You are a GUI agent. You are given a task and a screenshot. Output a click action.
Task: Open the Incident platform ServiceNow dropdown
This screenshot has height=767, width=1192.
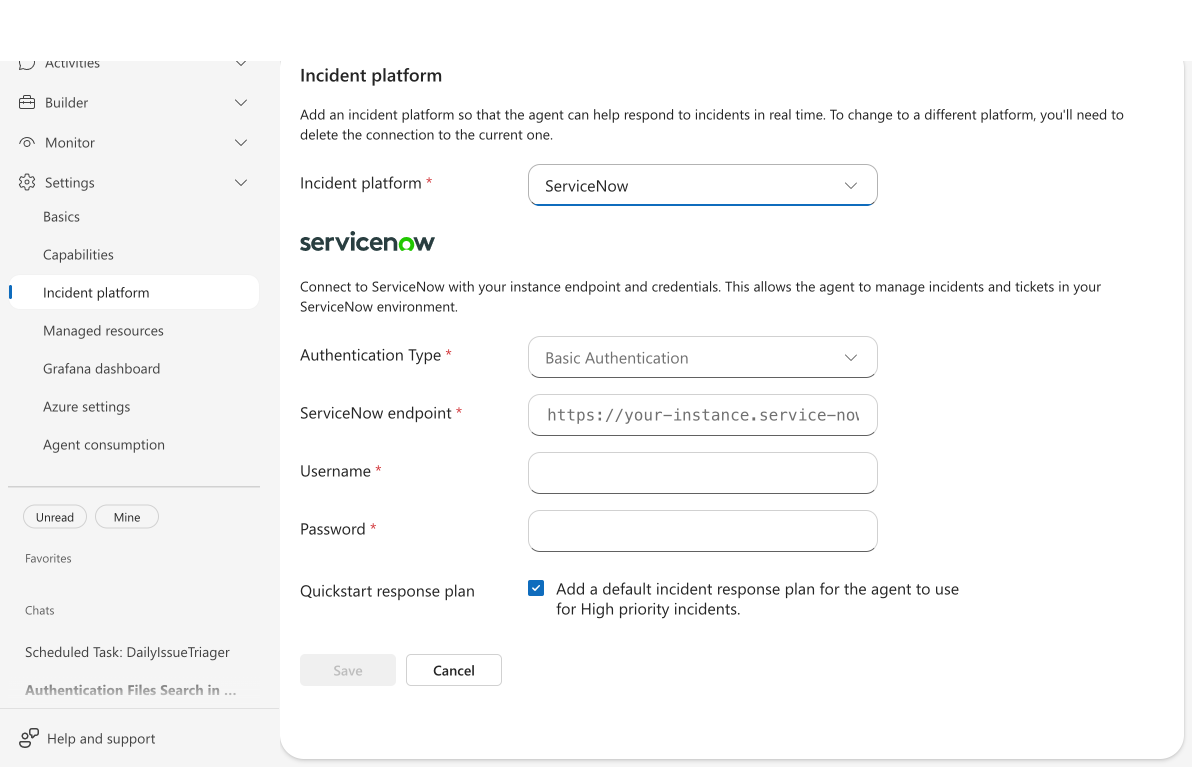702,185
